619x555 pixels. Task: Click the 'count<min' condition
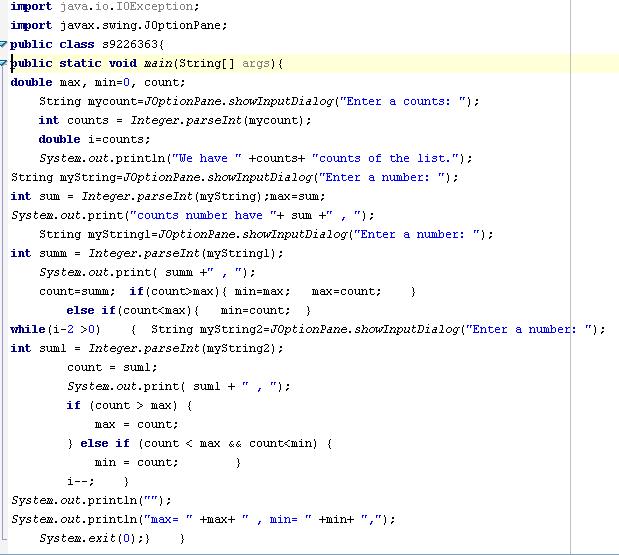(x=283, y=443)
